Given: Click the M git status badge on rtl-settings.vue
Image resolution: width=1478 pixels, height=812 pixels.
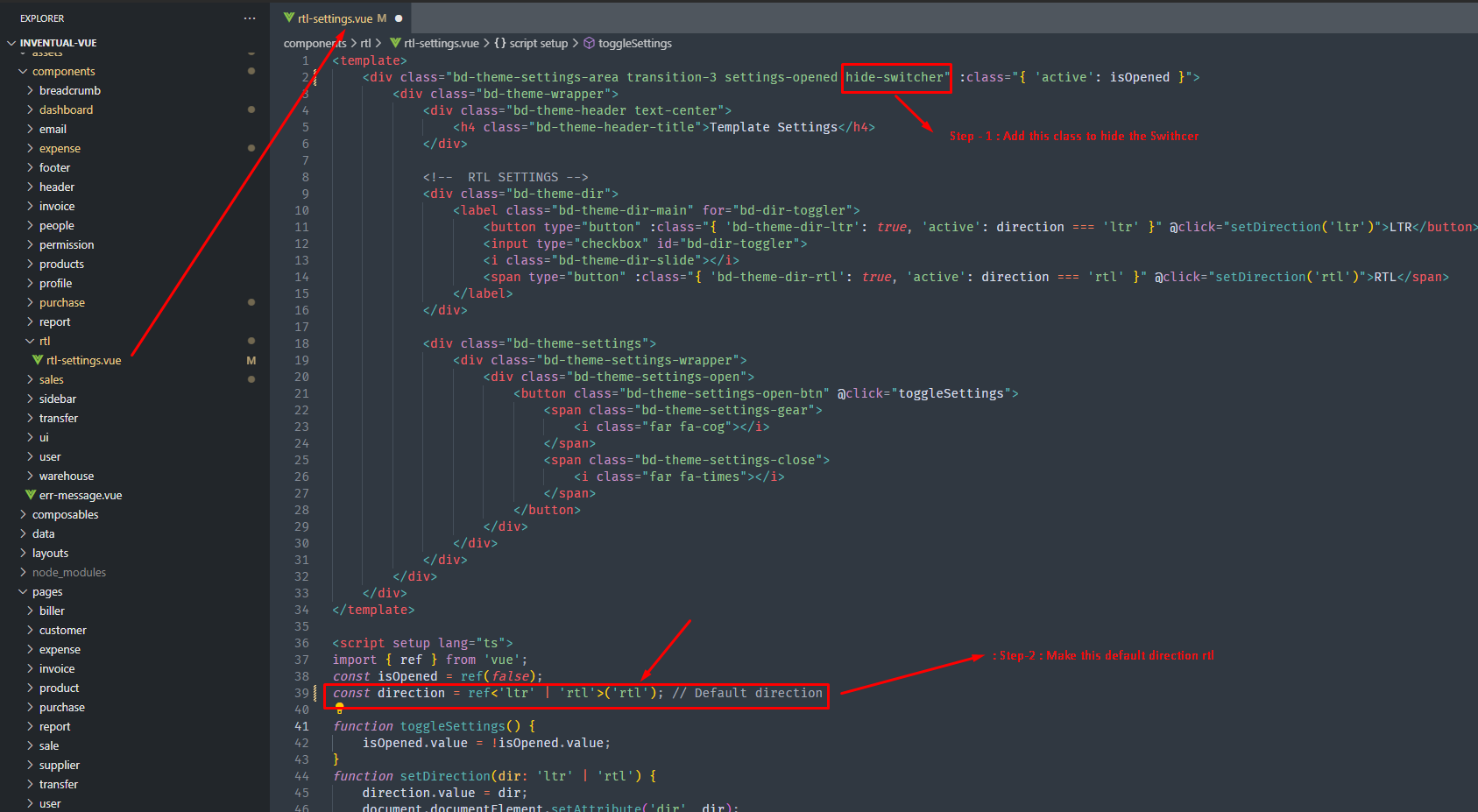Looking at the screenshot, I should pos(251,360).
